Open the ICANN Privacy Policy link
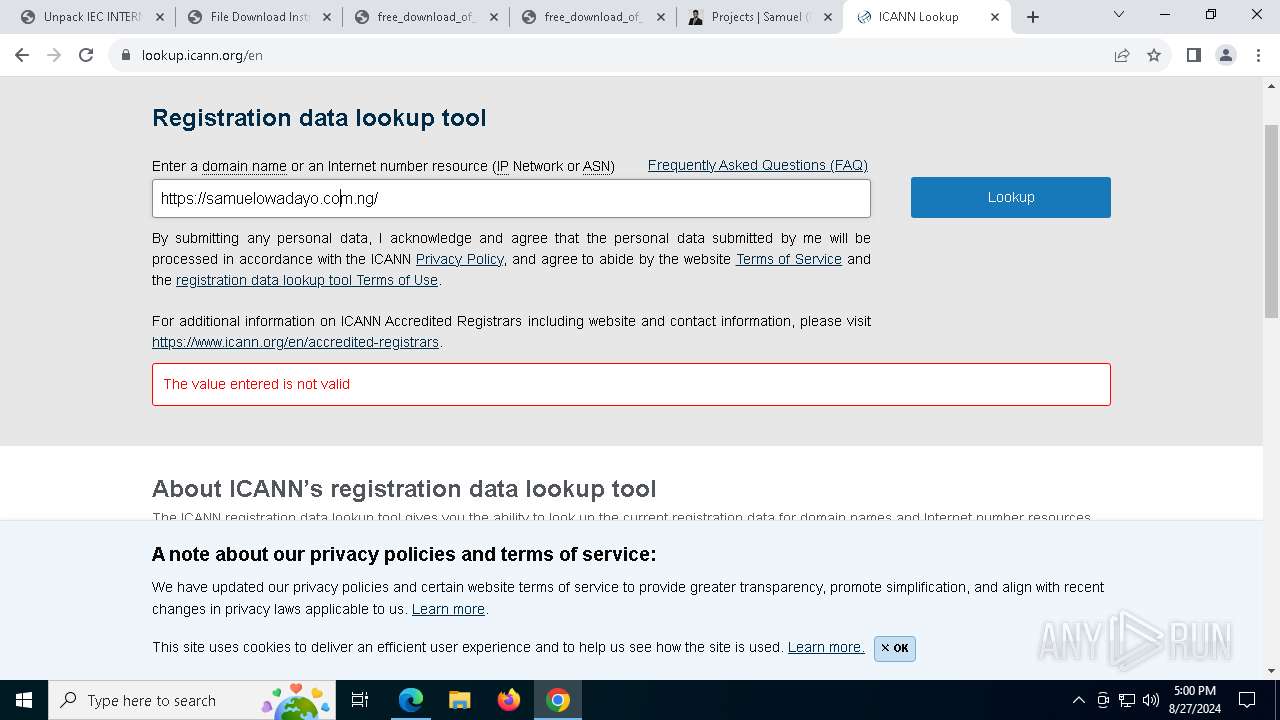This screenshot has width=1280, height=720. [x=459, y=259]
